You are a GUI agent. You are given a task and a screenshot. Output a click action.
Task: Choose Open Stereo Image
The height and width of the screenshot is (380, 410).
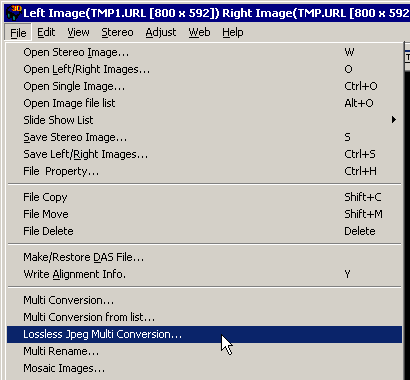click(x=204, y=52)
